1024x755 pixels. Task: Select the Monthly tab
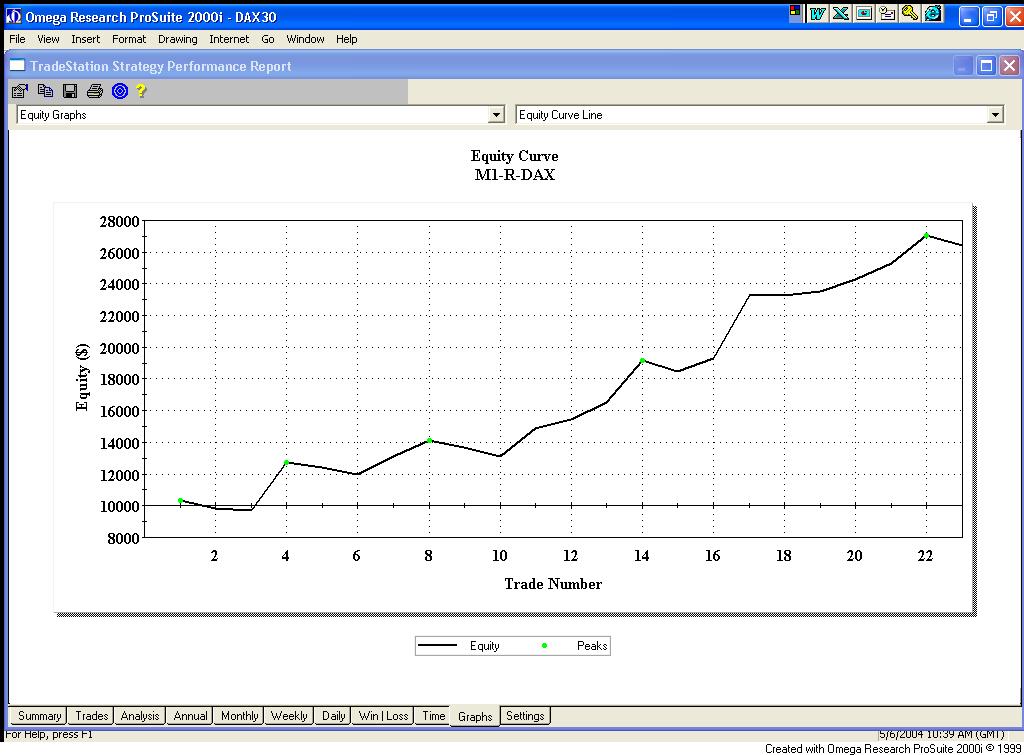pyautogui.click(x=239, y=716)
